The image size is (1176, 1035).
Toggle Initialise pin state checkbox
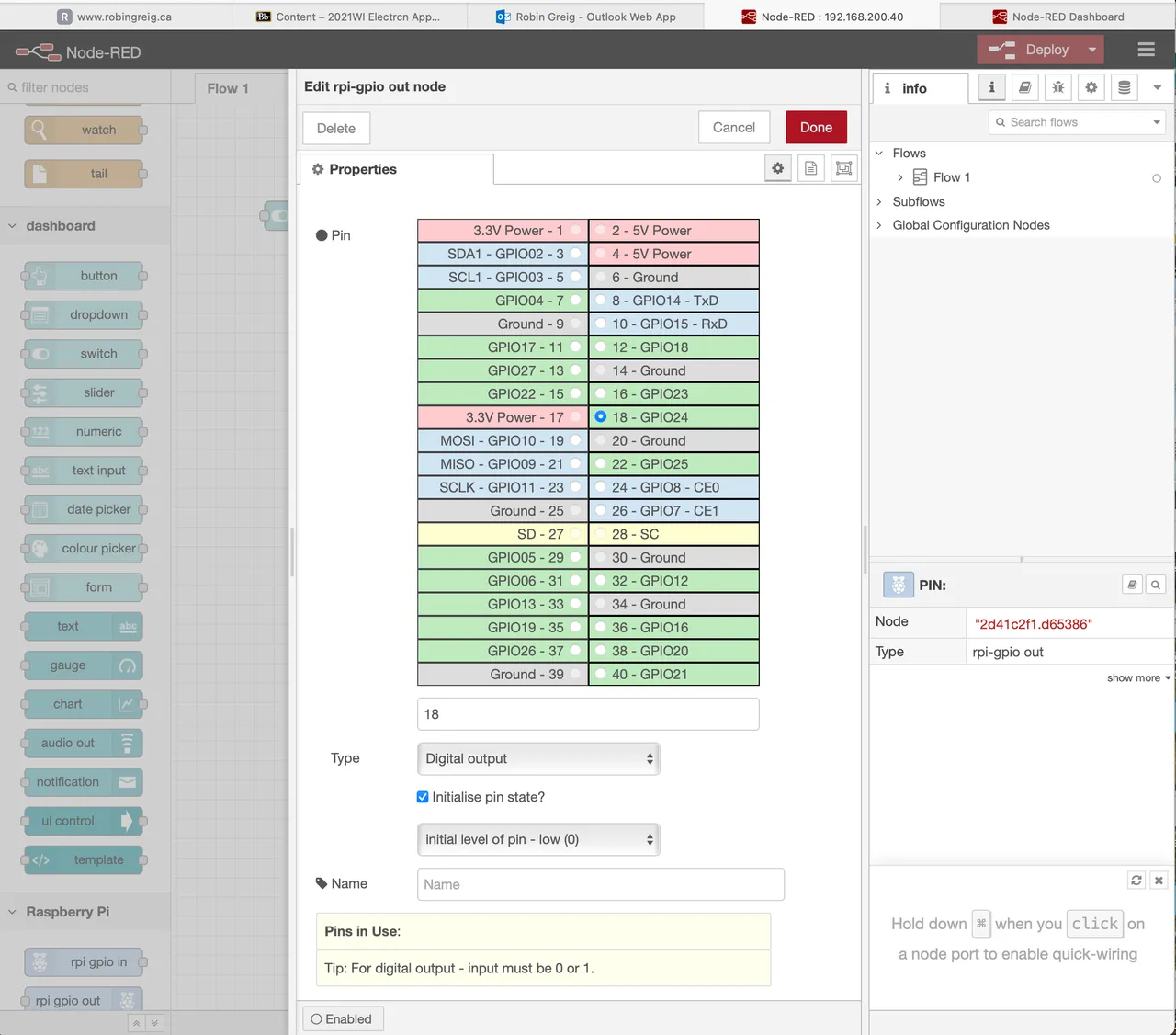[423, 797]
